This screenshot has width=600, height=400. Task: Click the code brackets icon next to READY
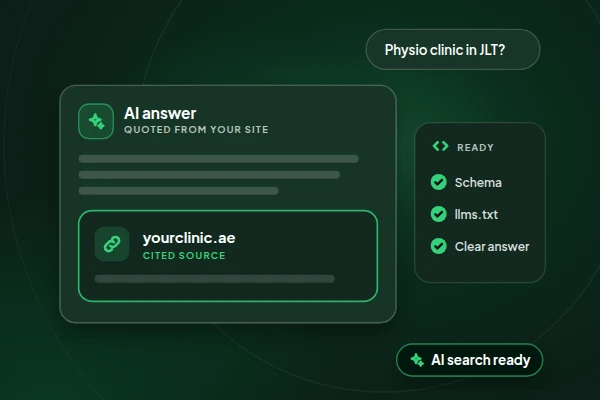(x=440, y=146)
